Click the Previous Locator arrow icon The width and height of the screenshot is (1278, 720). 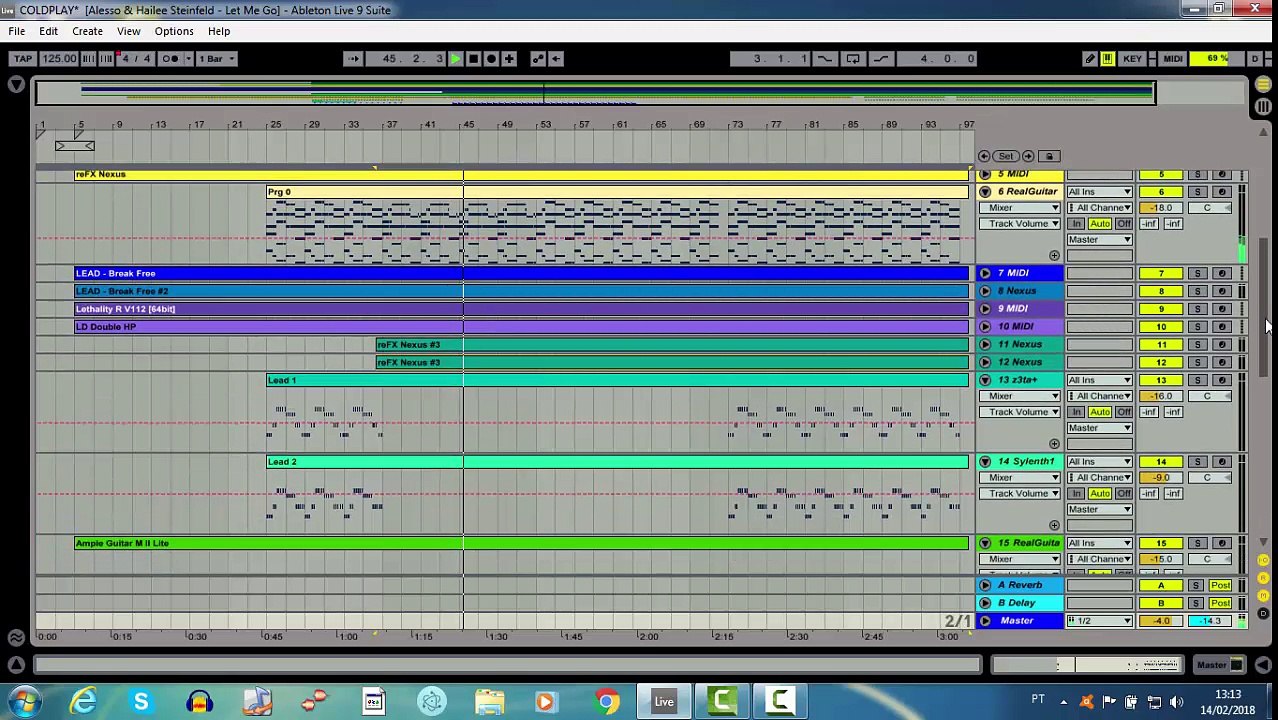984,156
